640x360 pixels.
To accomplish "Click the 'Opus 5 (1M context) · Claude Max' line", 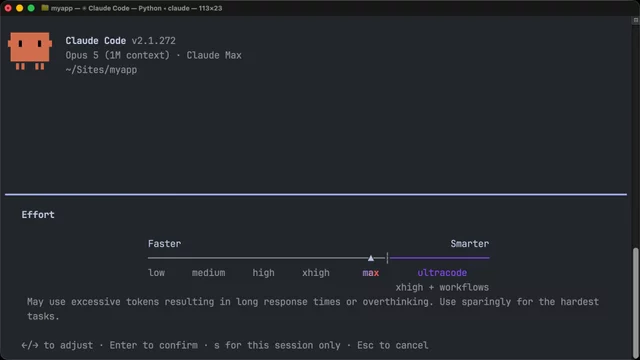I will [x=153, y=55].
